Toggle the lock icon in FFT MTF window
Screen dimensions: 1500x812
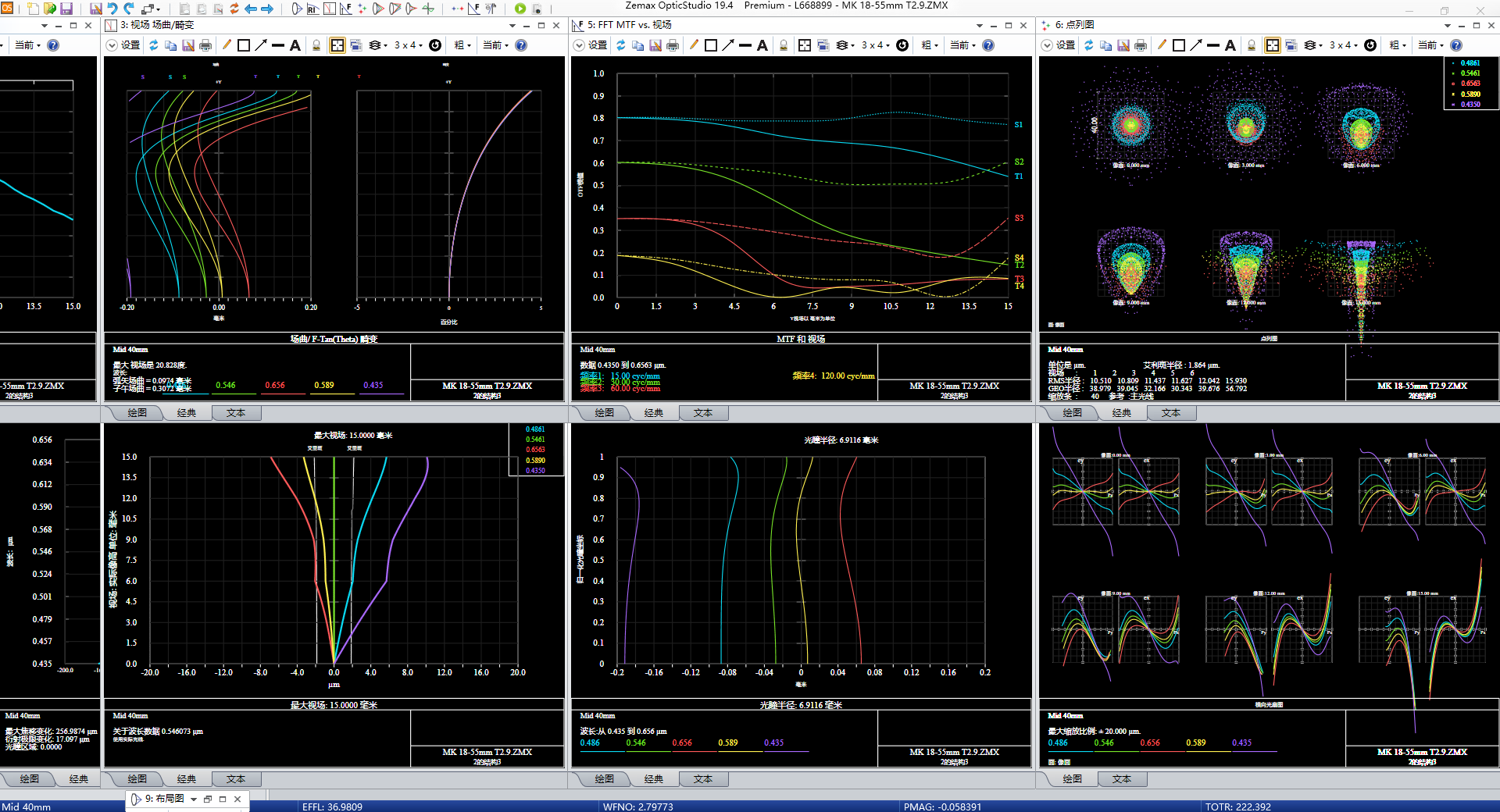pos(784,45)
